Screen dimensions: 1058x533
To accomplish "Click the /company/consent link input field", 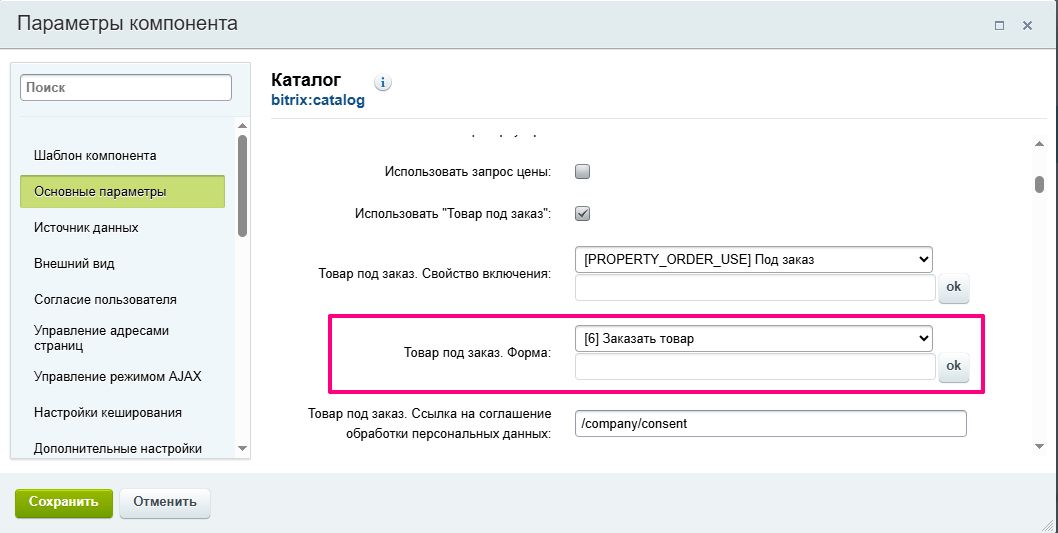I will tap(771, 424).
